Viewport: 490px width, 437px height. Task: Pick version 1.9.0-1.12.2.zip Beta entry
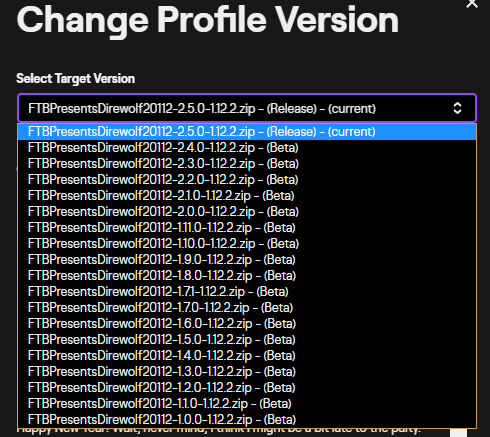tap(247, 260)
